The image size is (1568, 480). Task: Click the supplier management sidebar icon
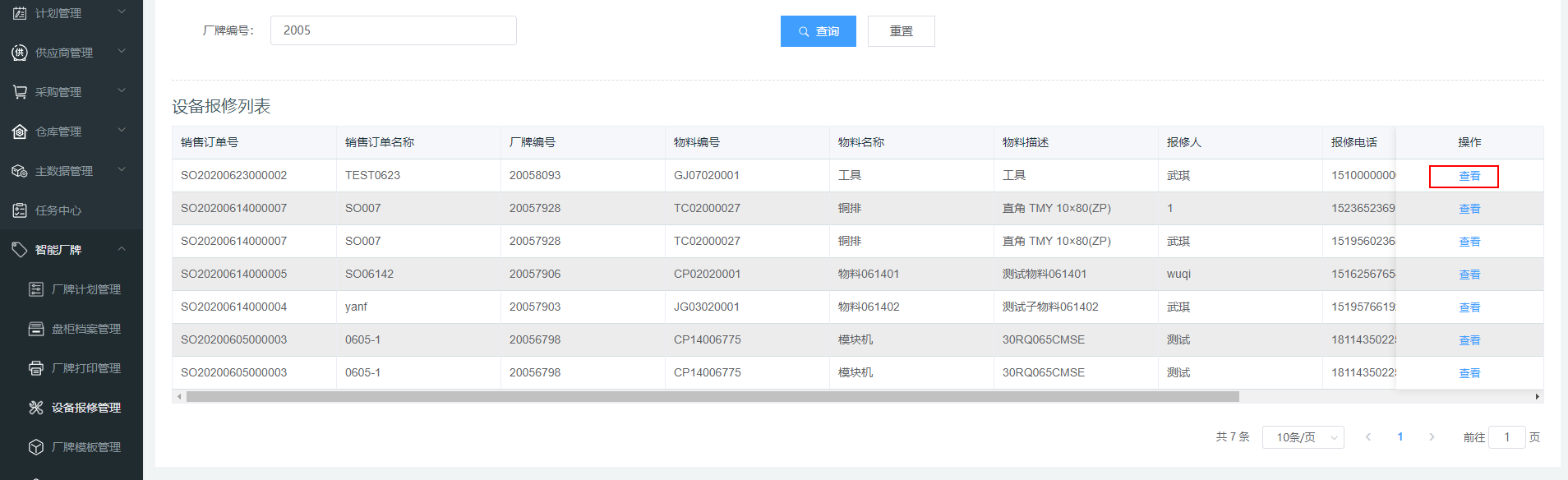(x=20, y=53)
